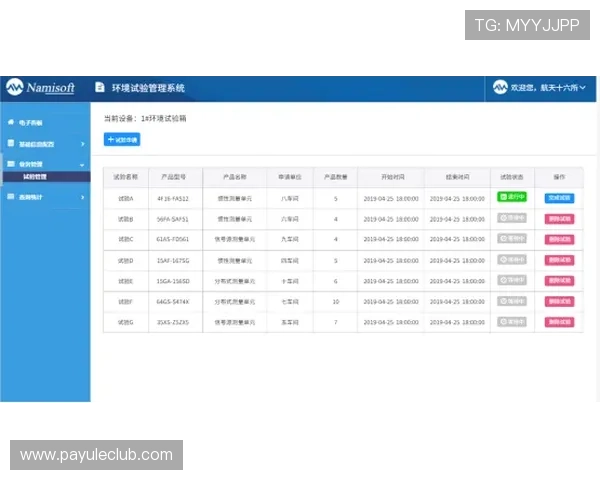Click the 开始时间 column header
The image size is (600, 480).
pyautogui.click(x=391, y=176)
